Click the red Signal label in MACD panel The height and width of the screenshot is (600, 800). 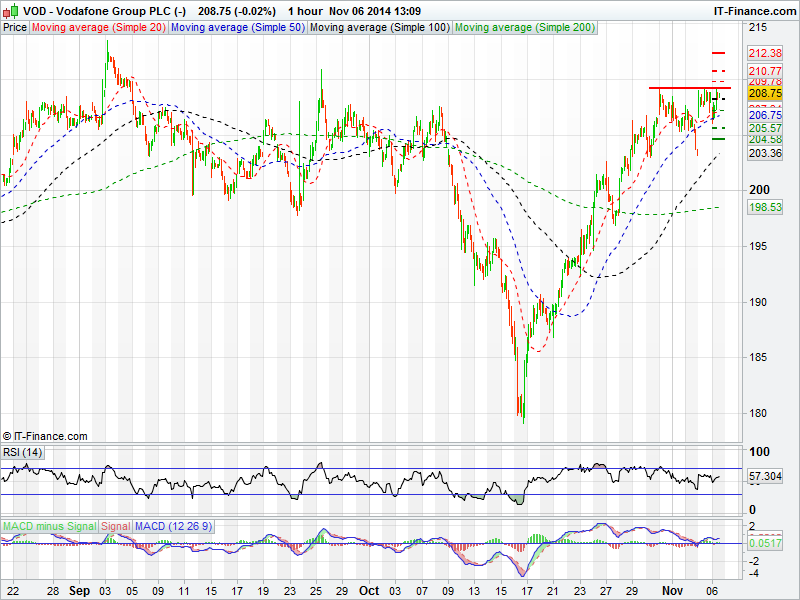tap(115, 525)
